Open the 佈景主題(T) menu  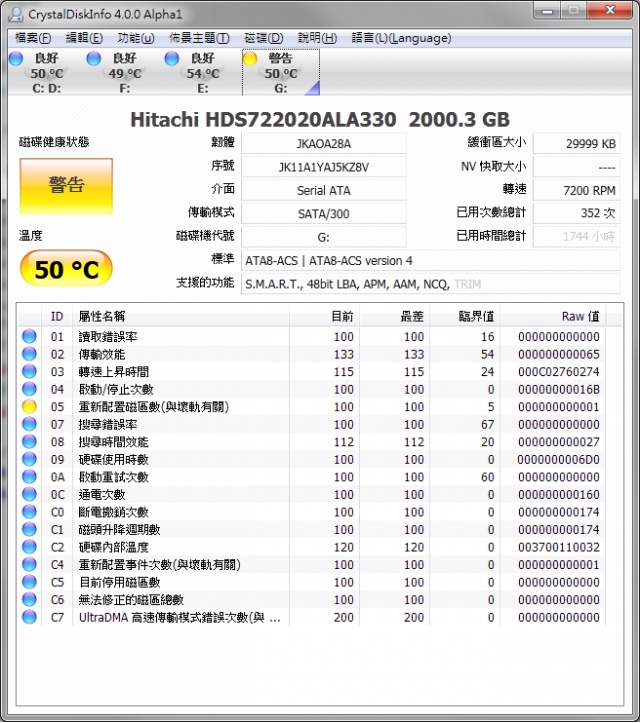(199, 38)
